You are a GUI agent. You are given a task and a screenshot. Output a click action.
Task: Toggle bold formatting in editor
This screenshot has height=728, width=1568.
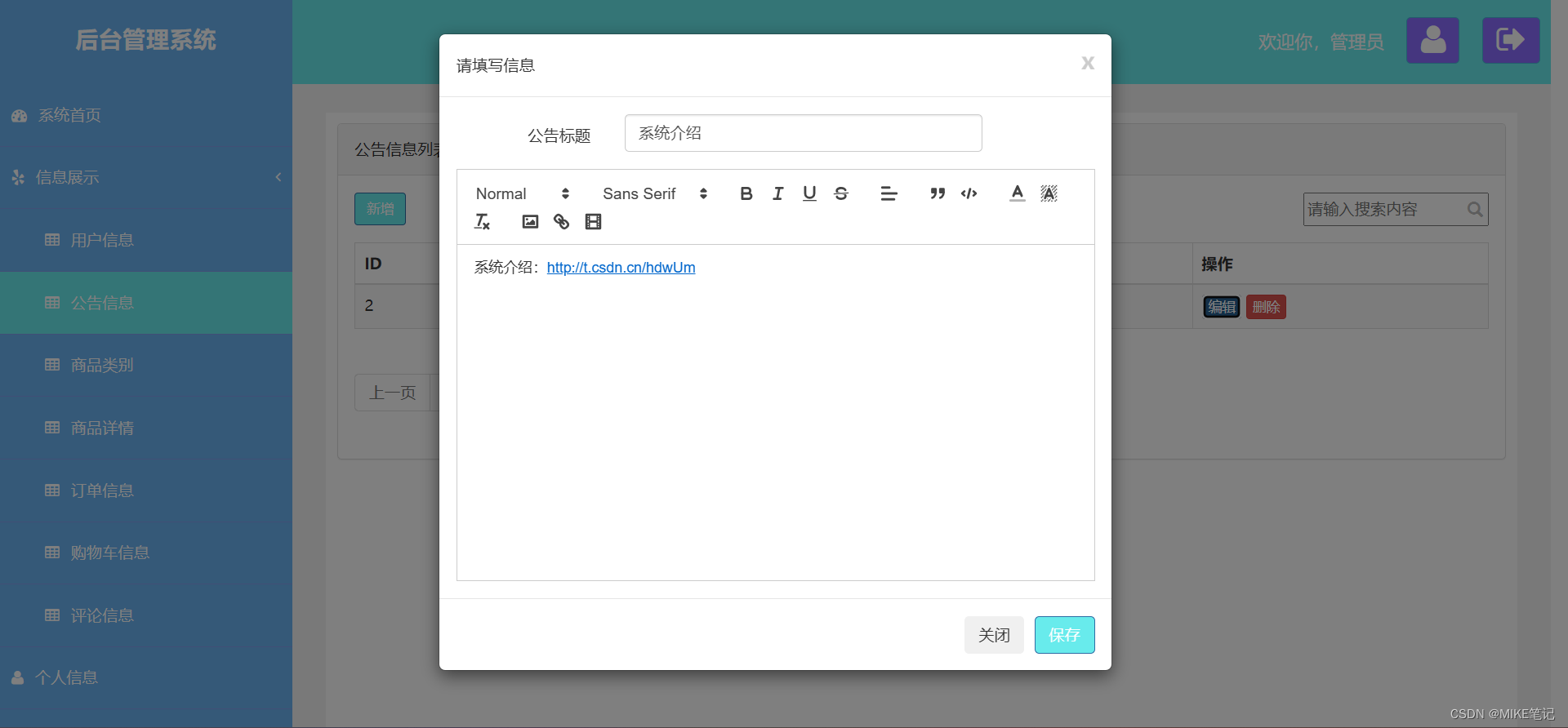click(x=746, y=193)
